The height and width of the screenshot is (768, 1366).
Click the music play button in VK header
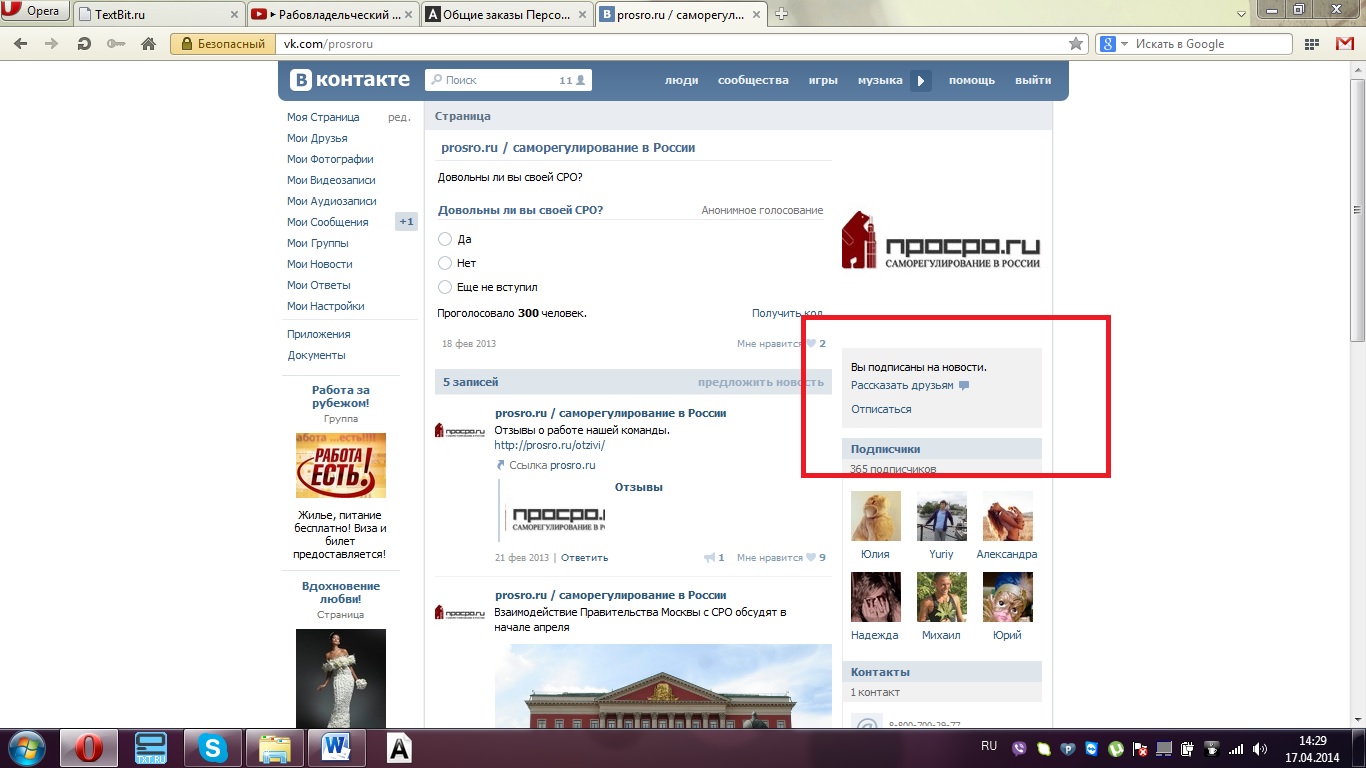921,81
